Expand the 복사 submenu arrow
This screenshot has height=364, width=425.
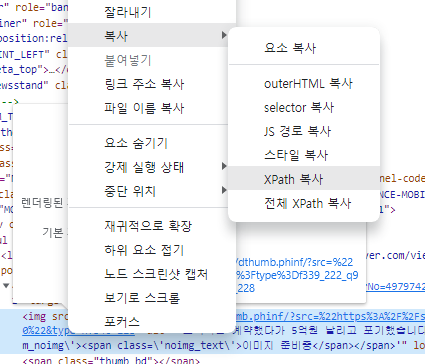(x=224, y=35)
